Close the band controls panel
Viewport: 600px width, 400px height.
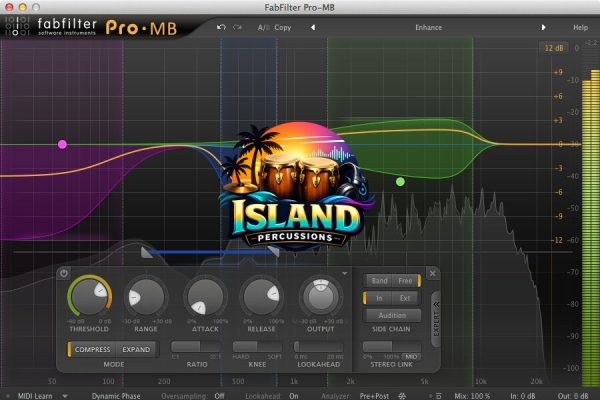433,273
